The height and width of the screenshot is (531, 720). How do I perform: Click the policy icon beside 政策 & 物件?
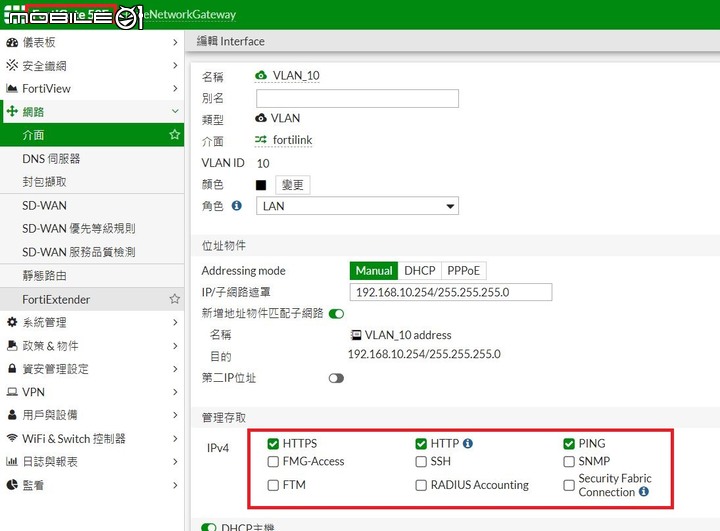(12, 345)
